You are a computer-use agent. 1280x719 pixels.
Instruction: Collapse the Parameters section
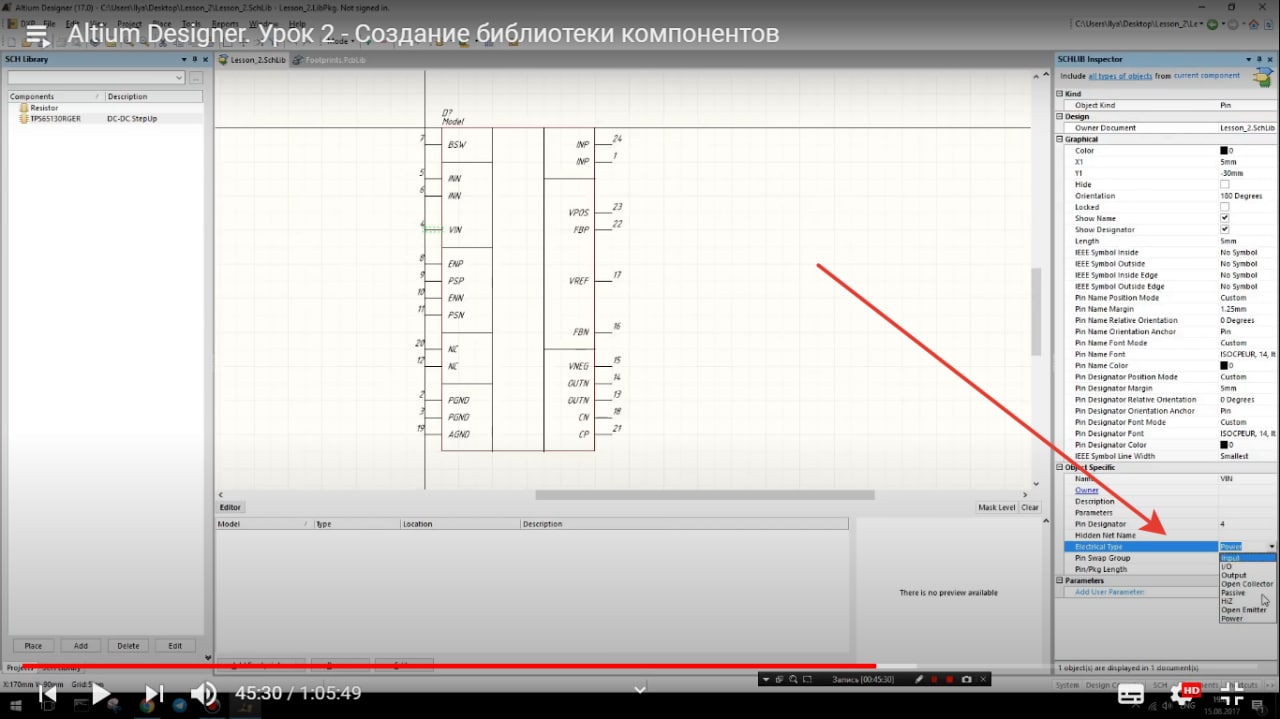click(1060, 580)
